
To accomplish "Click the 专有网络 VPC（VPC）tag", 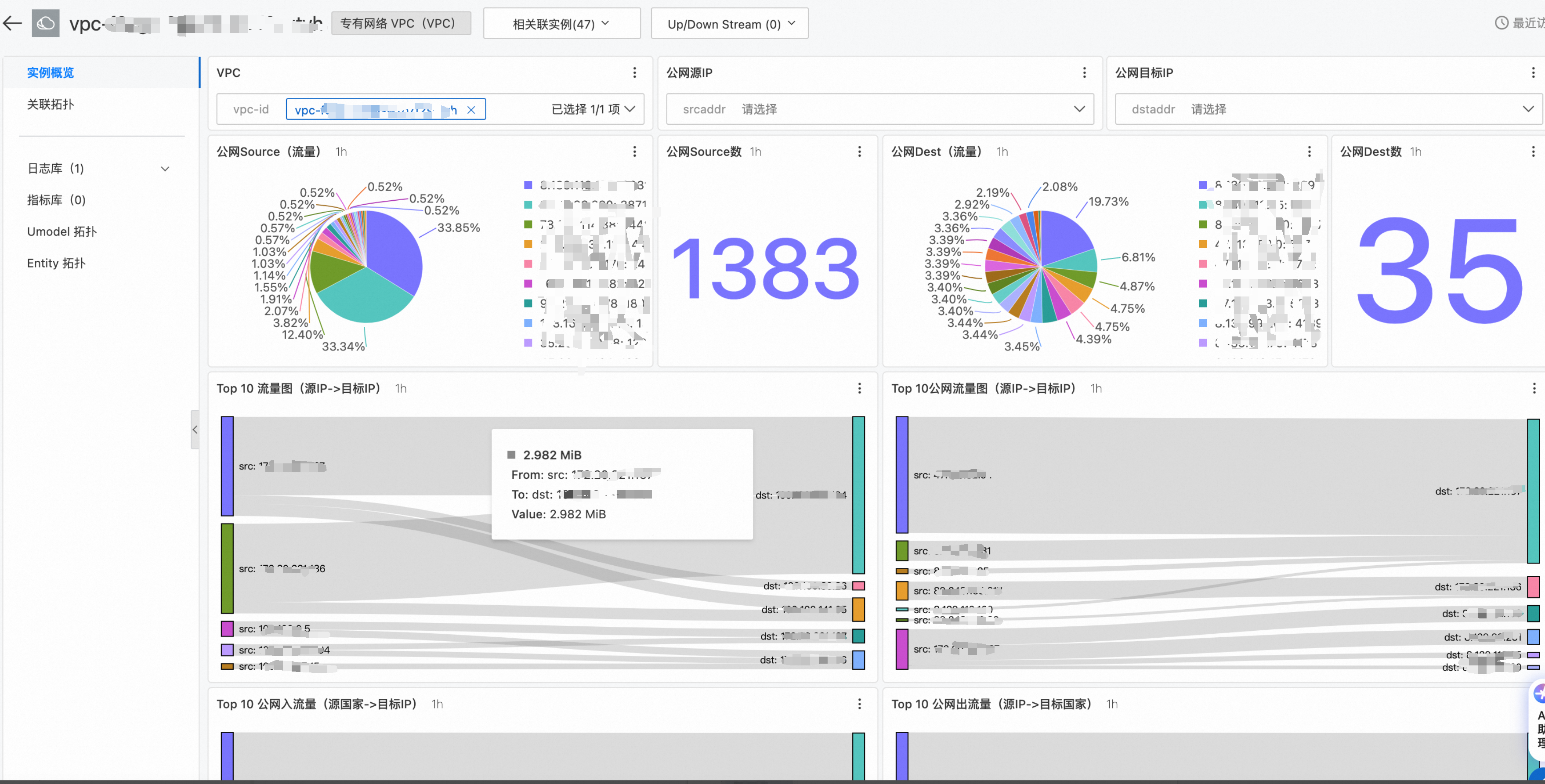I will [401, 23].
